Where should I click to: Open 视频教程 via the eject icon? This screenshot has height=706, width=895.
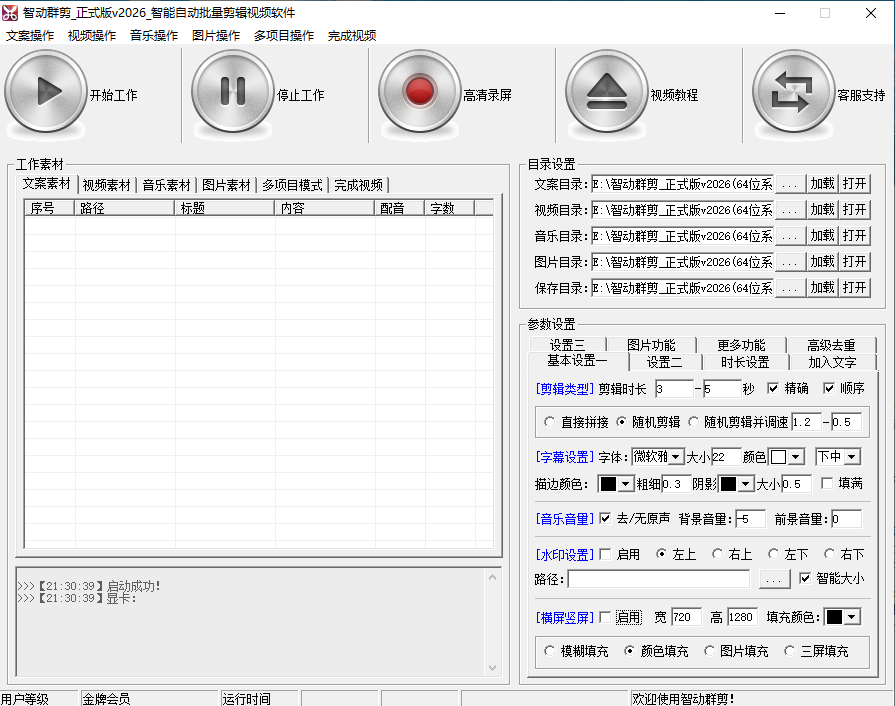point(605,93)
